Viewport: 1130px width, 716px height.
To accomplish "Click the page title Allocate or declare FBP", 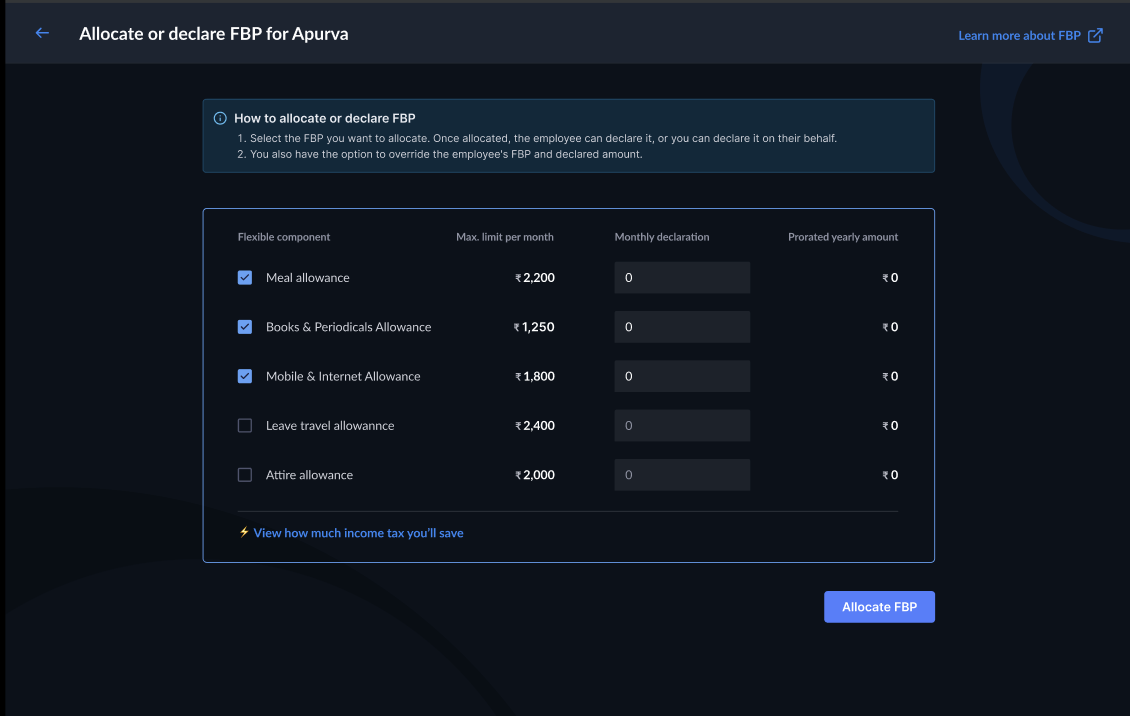I will tap(213, 34).
